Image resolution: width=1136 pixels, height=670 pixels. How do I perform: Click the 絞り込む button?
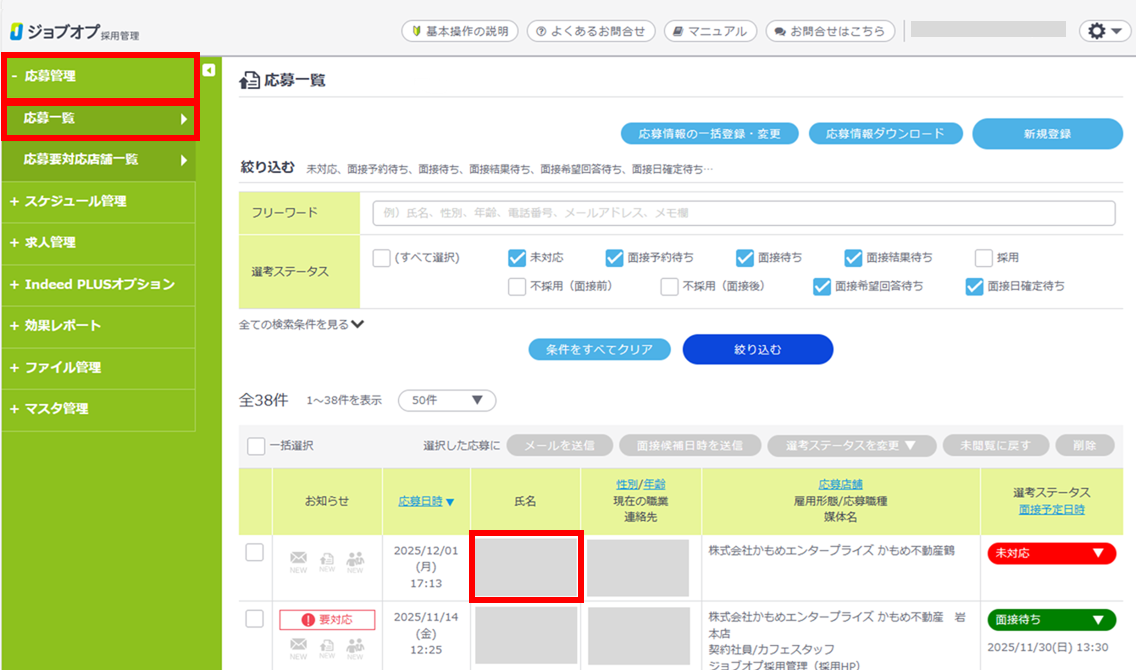pyautogui.click(x=757, y=349)
